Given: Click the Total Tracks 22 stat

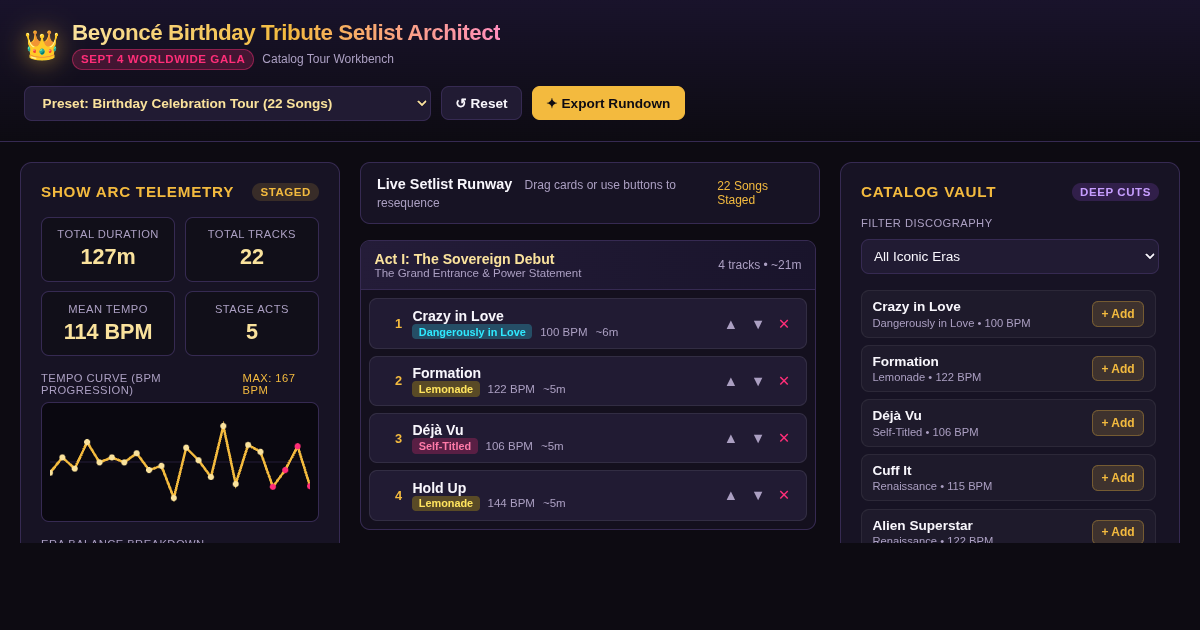Looking at the screenshot, I should (x=252, y=249).
